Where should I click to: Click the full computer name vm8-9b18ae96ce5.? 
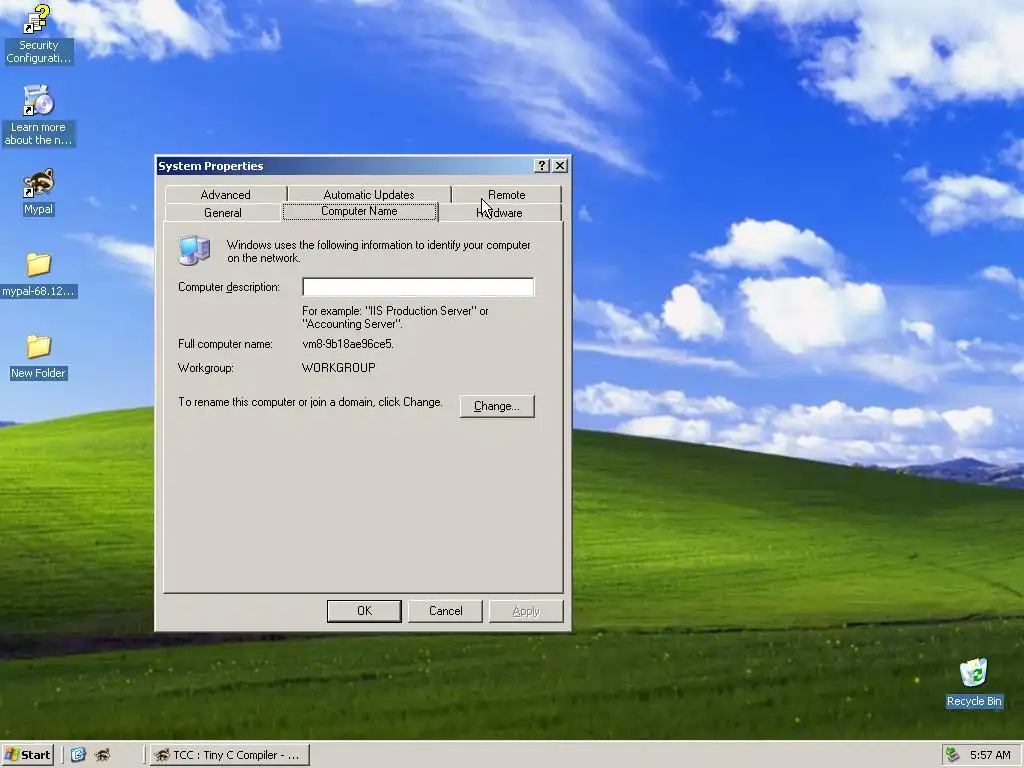click(x=348, y=344)
